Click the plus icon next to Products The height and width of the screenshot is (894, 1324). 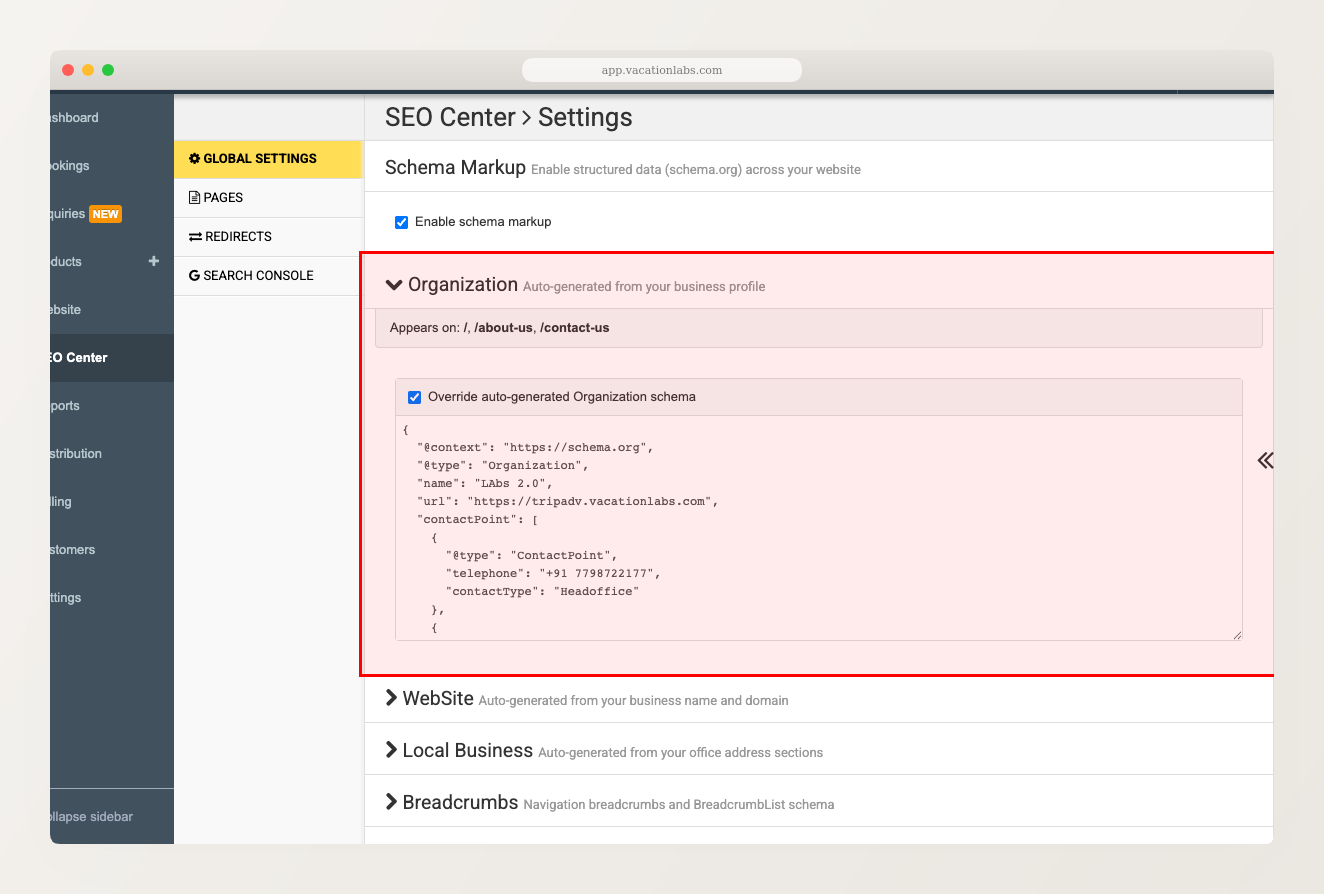click(x=153, y=261)
